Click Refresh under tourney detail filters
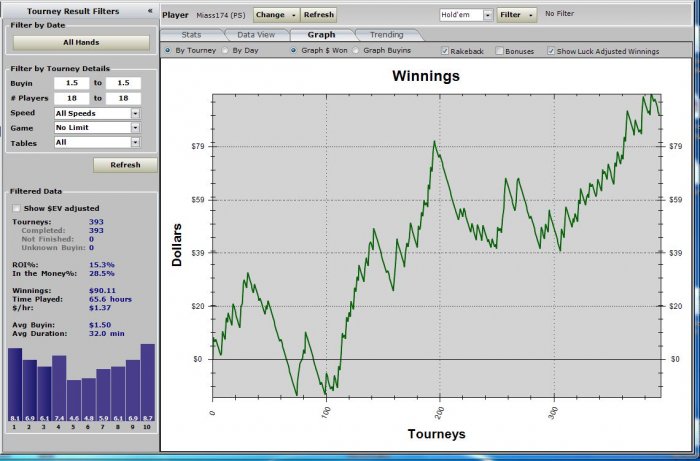 (x=125, y=165)
